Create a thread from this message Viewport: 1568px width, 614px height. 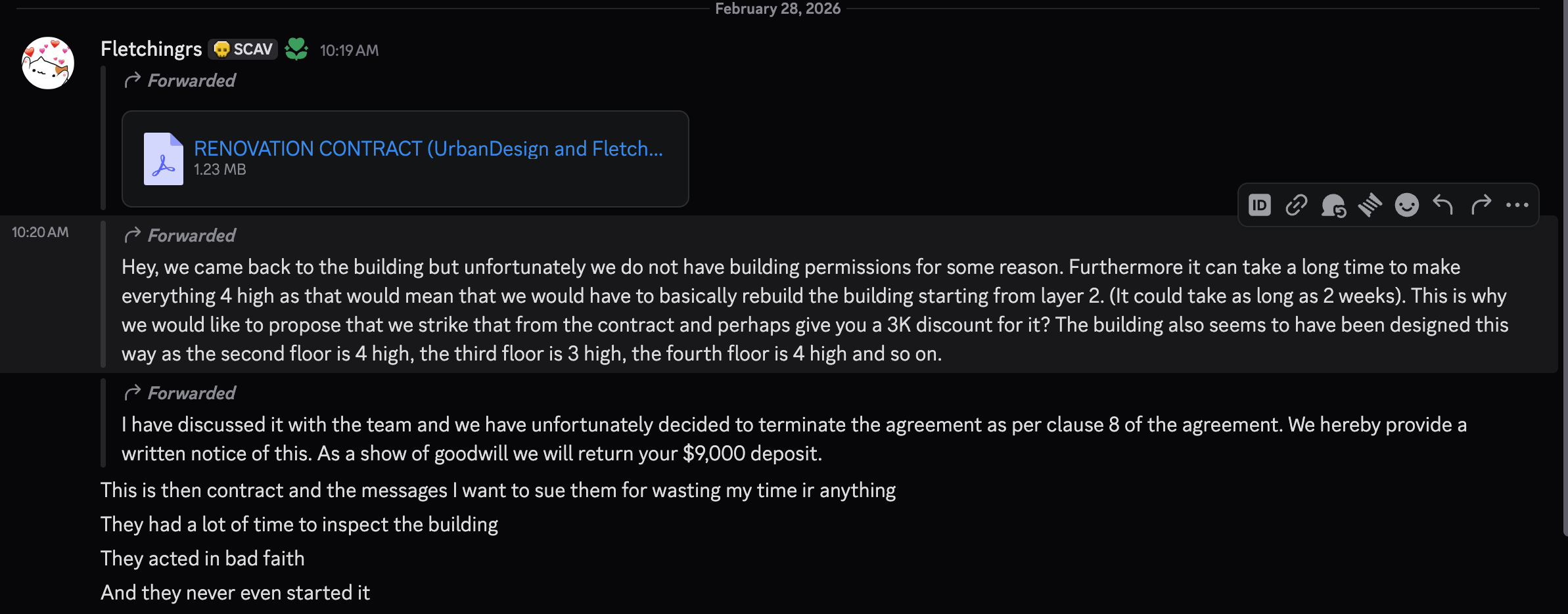pos(1335,205)
